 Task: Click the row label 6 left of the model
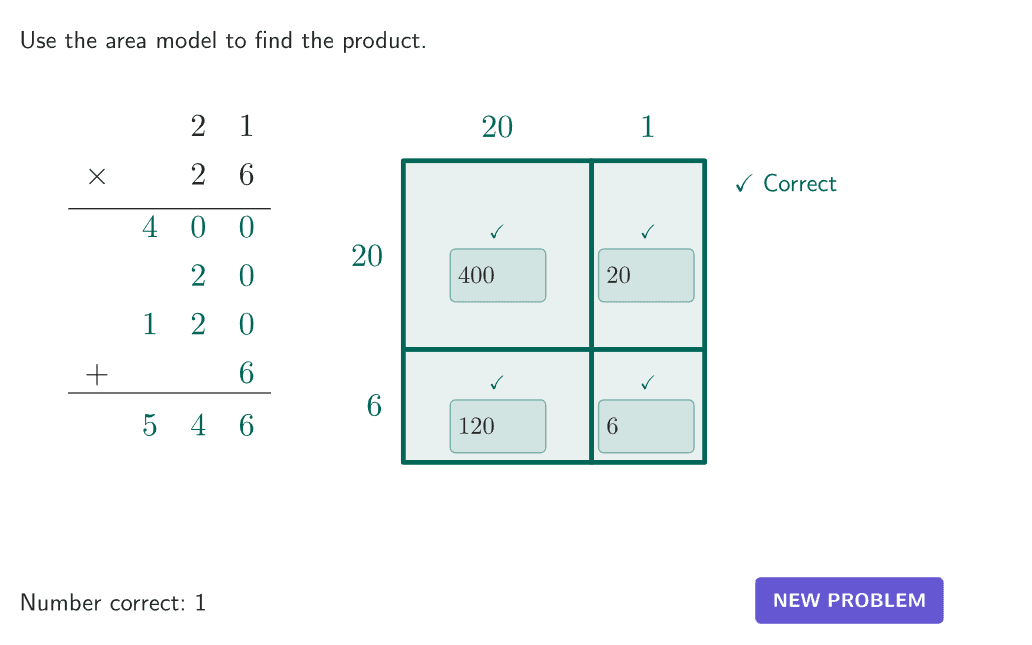pos(374,406)
